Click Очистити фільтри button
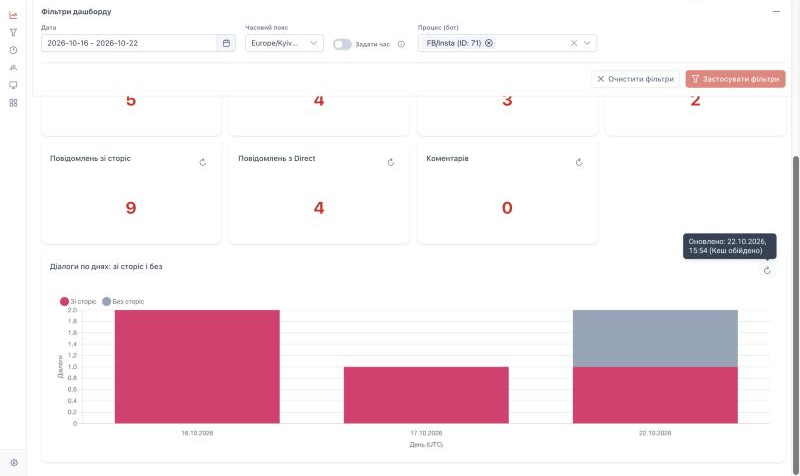This screenshot has height=476, width=800. (635, 79)
